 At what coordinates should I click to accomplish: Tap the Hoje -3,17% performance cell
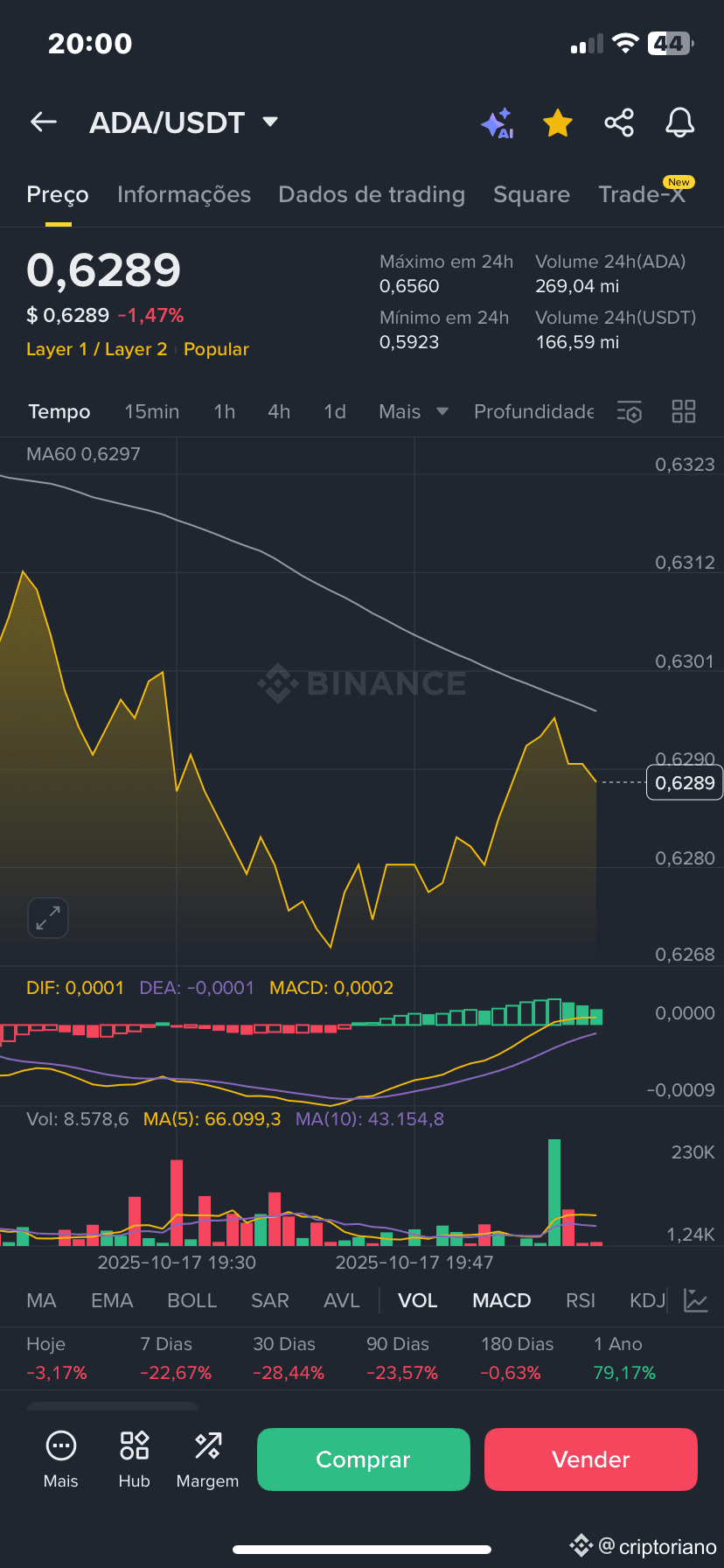(x=57, y=1358)
